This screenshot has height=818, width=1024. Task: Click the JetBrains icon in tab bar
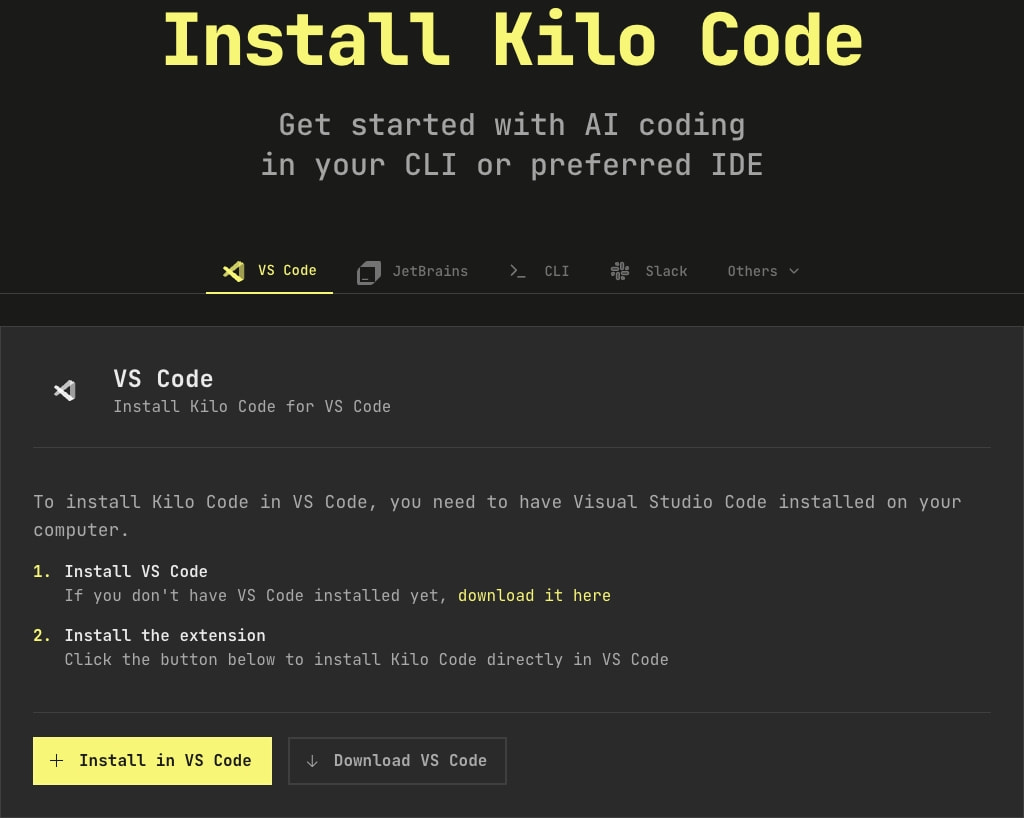(x=369, y=272)
